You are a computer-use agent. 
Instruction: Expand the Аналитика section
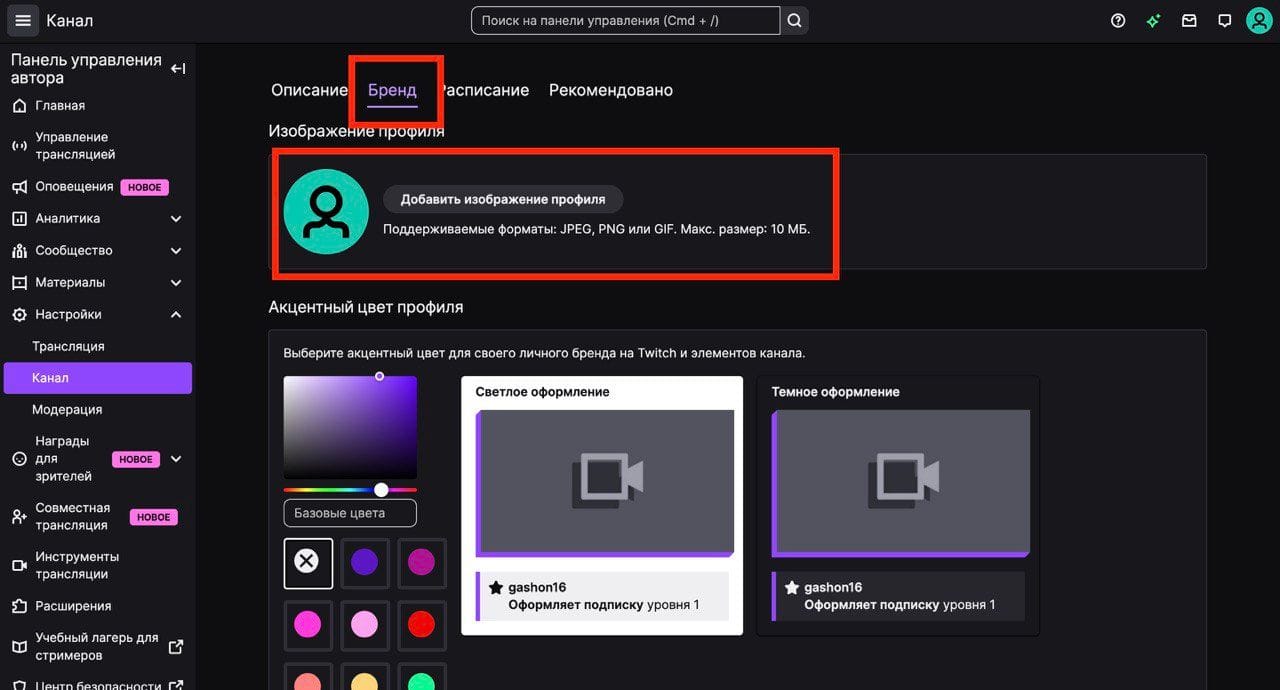pyautogui.click(x=176, y=219)
